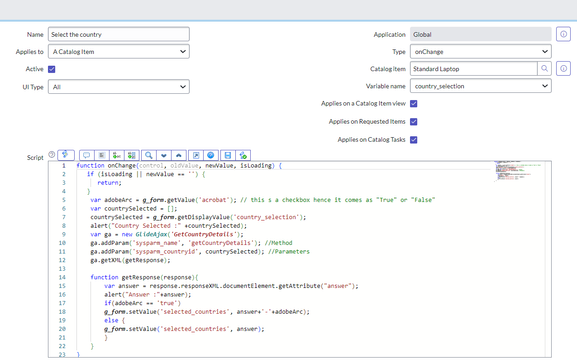Click the code minimap in script editor

point(518,171)
